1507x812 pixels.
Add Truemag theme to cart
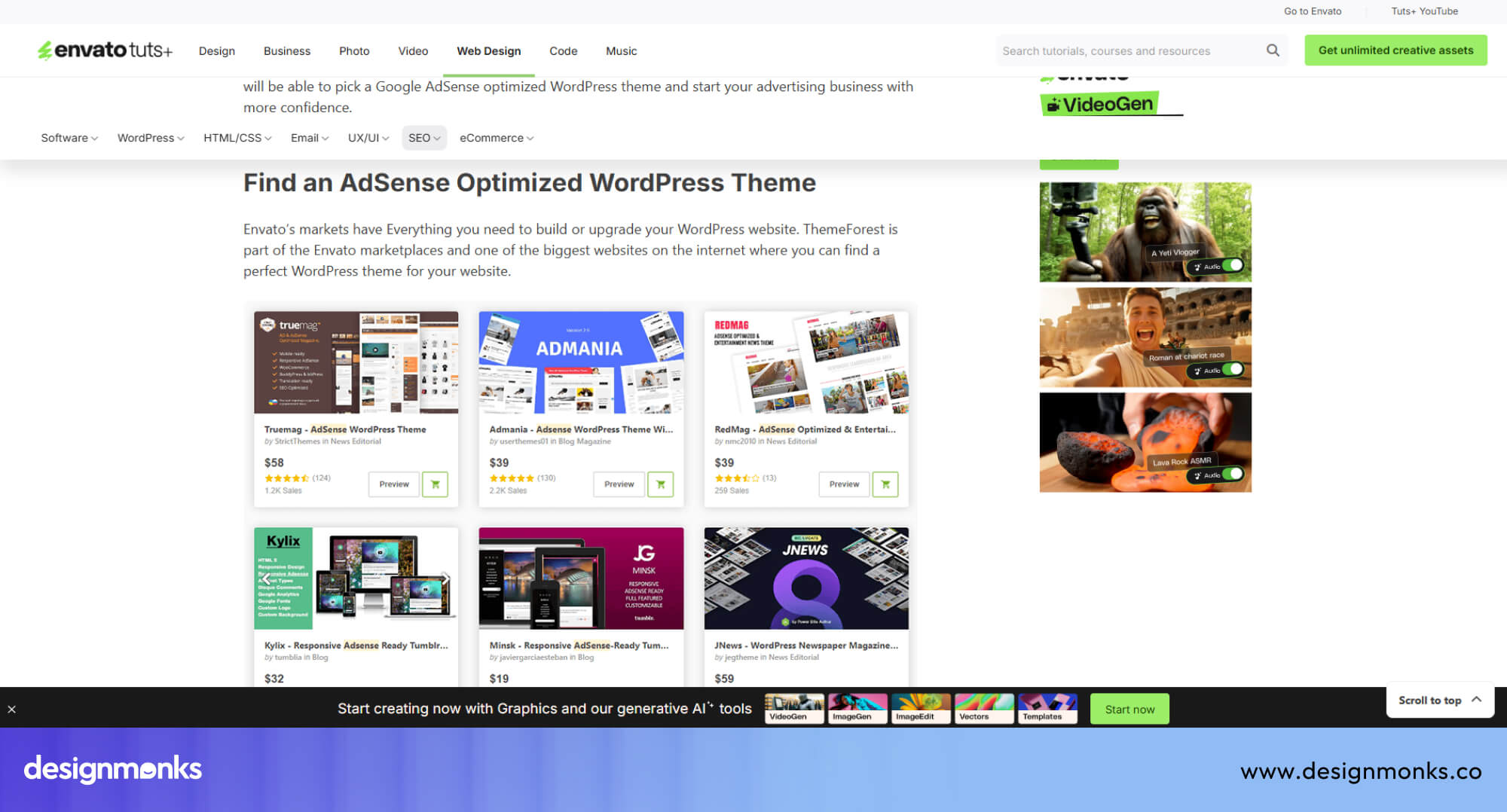(x=435, y=484)
